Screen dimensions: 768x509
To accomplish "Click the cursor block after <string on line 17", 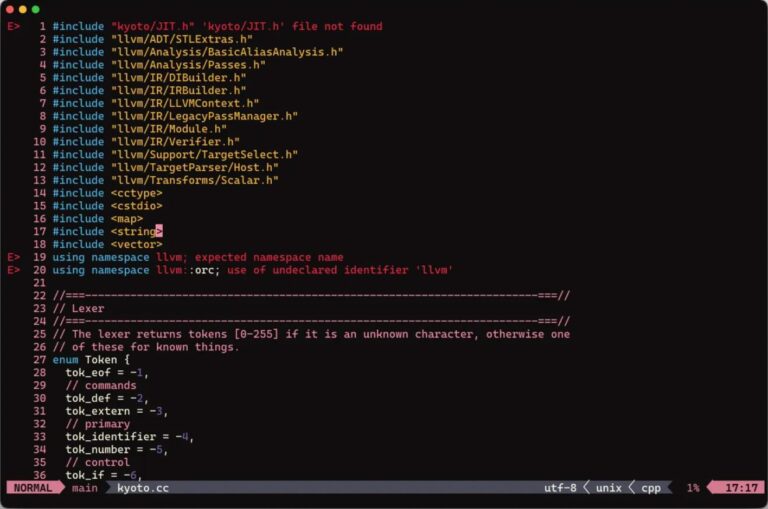I will (x=158, y=231).
